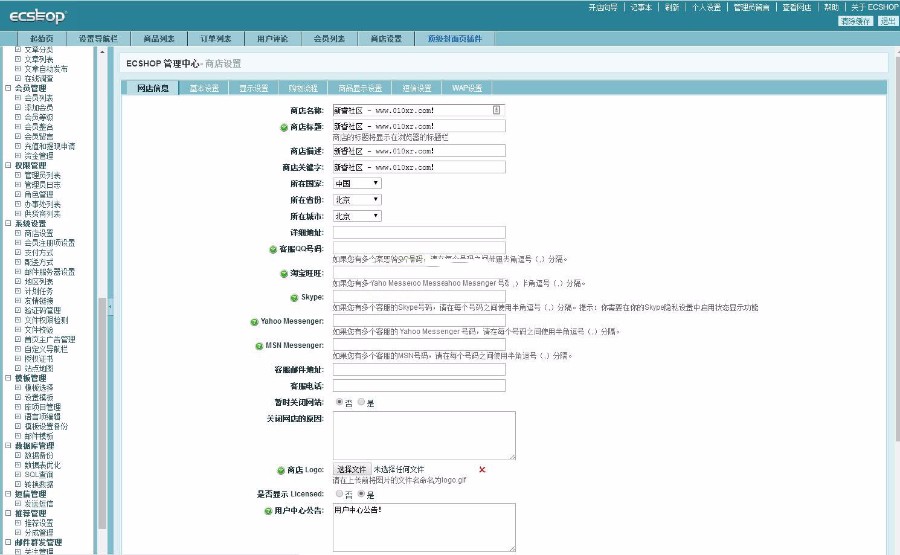This screenshot has height=555, width=900.
Task: Click 帮助 link in header
Action: click(x=831, y=7)
